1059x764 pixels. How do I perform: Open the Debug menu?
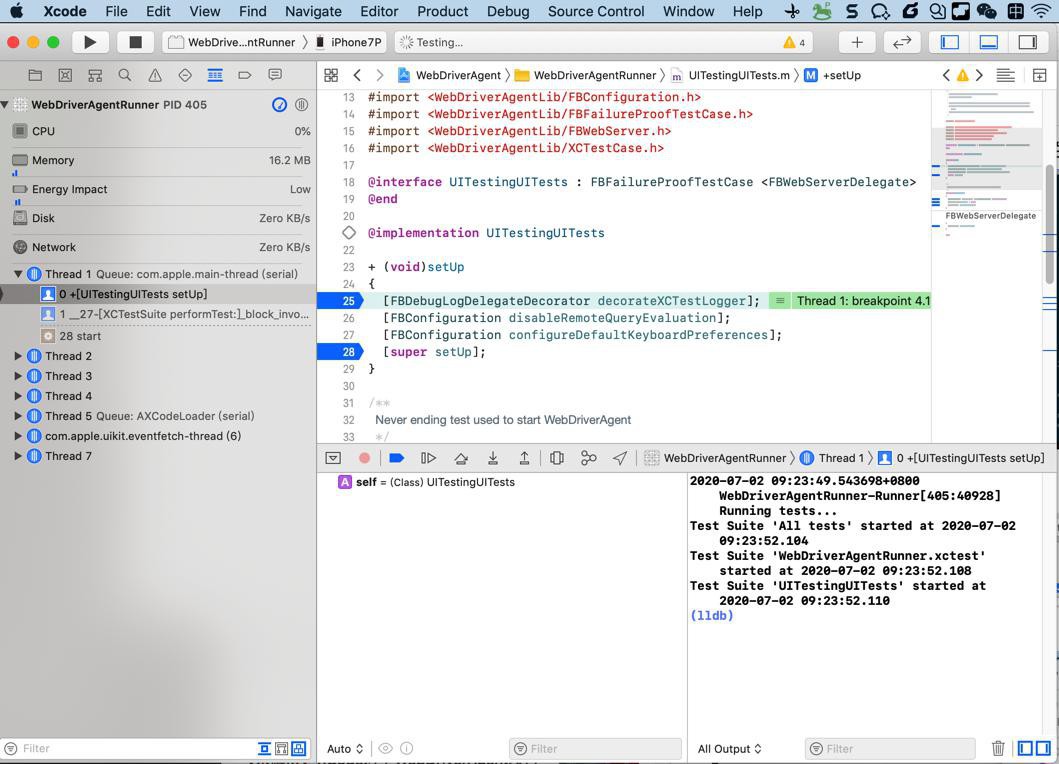pos(508,11)
